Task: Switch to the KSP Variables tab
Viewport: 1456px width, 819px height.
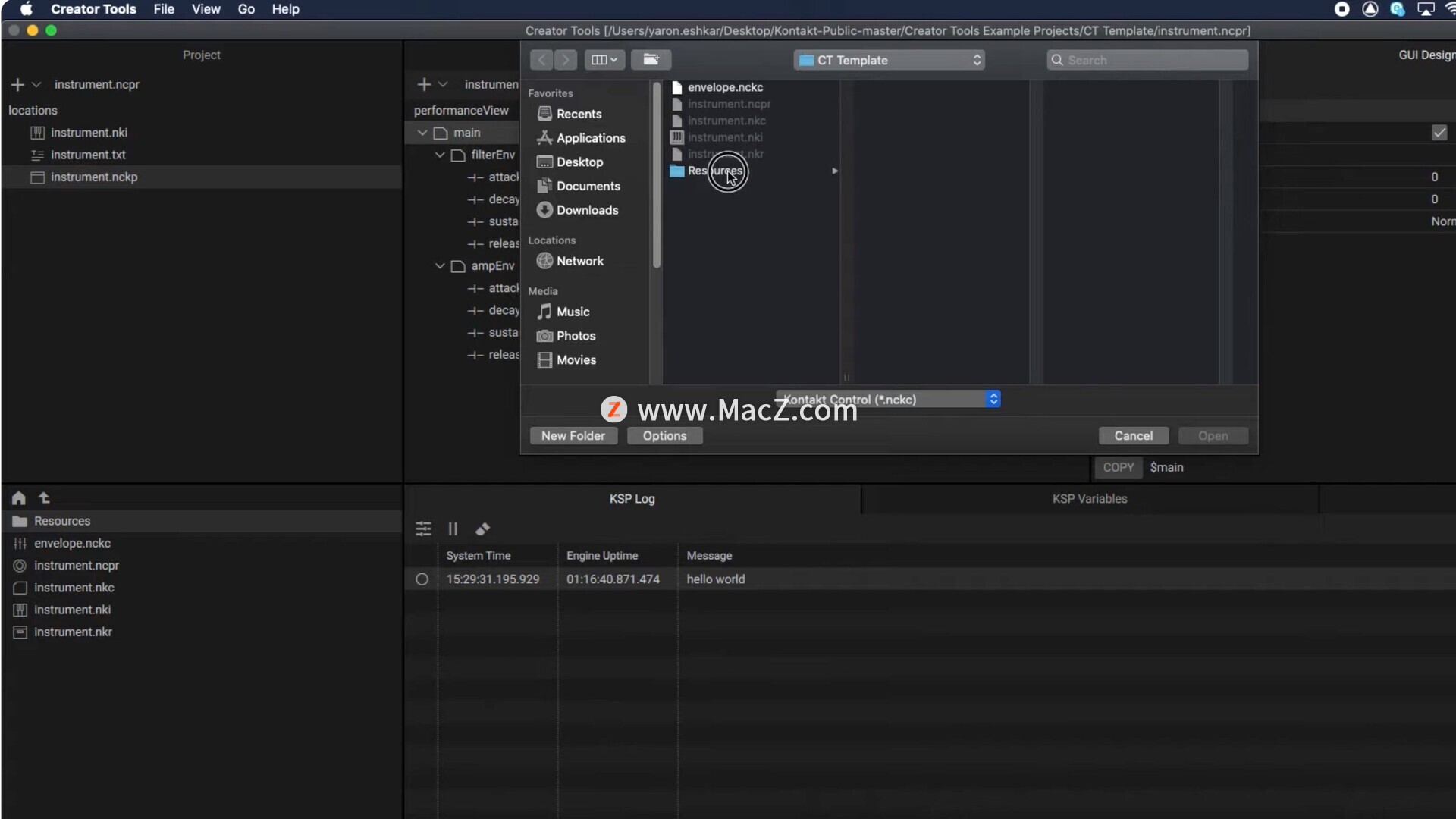Action: click(x=1090, y=499)
